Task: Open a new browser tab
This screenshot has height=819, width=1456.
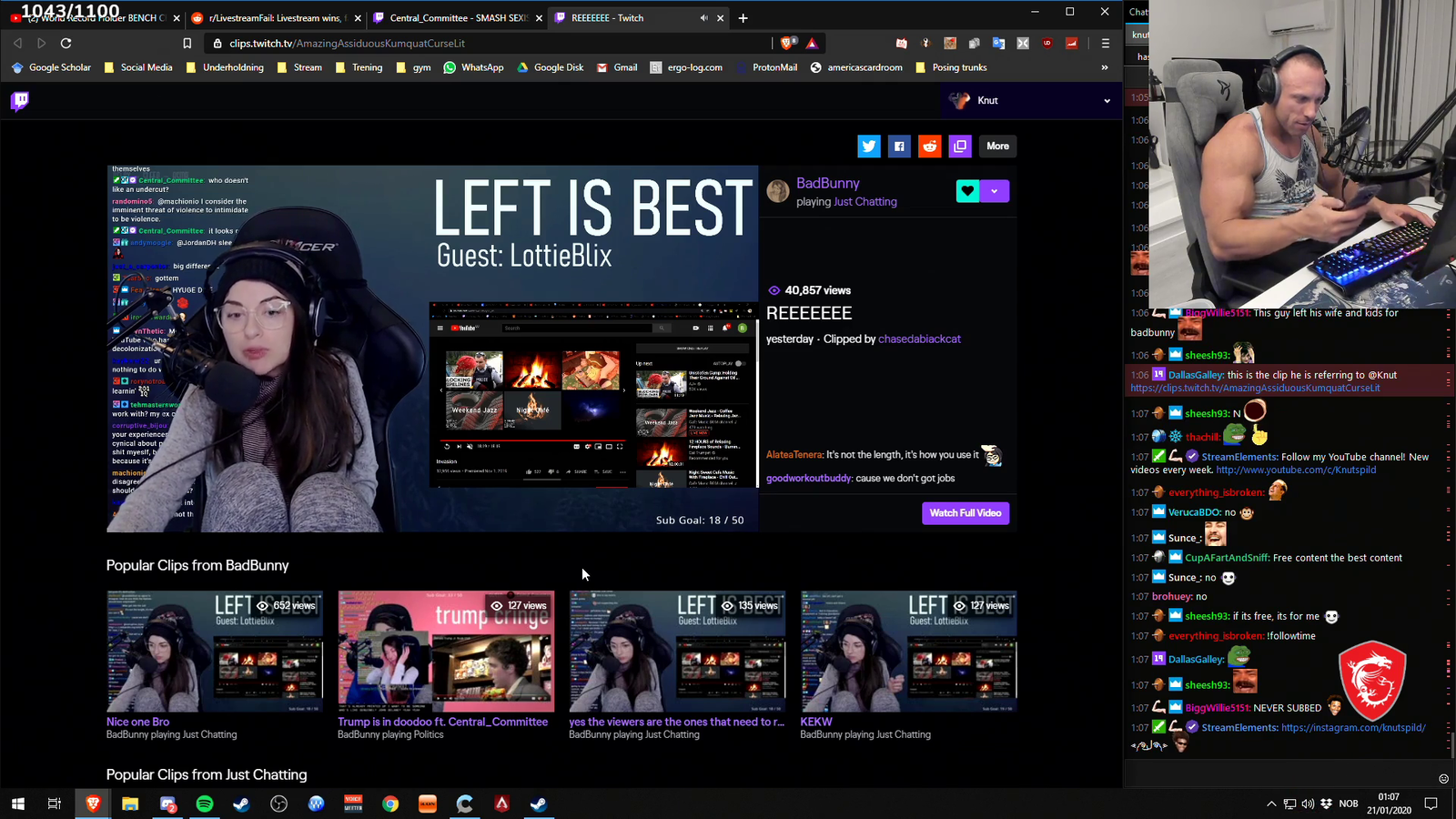Action: click(x=743, y=18)
